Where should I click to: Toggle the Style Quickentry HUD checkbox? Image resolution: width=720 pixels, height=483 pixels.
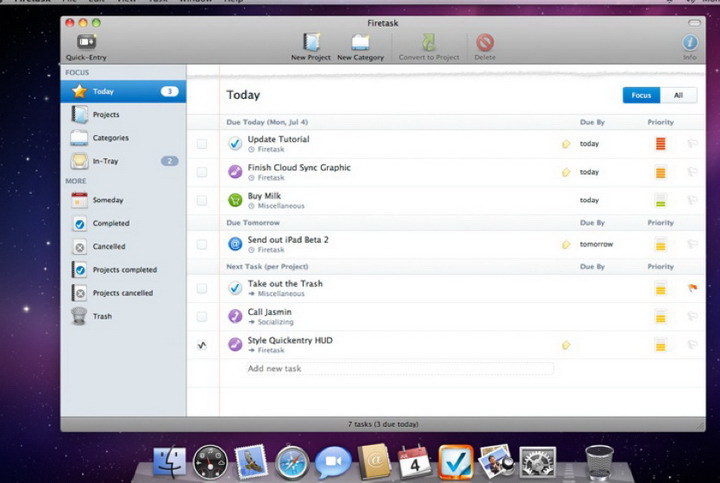[202, 345]
